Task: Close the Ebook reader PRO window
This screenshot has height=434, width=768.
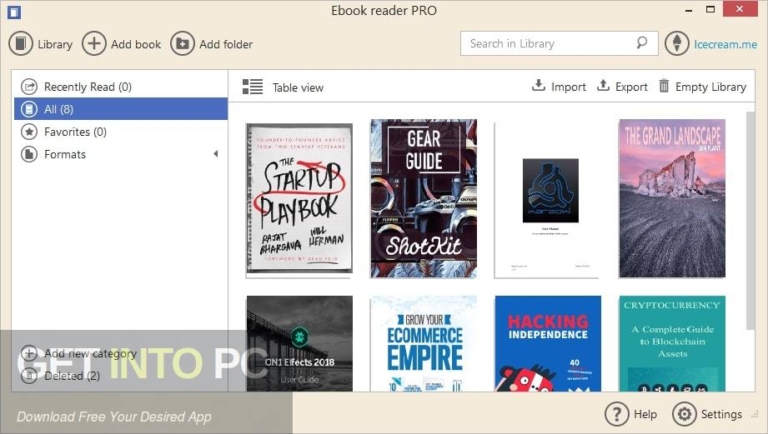Action: [x=740, y=9]
